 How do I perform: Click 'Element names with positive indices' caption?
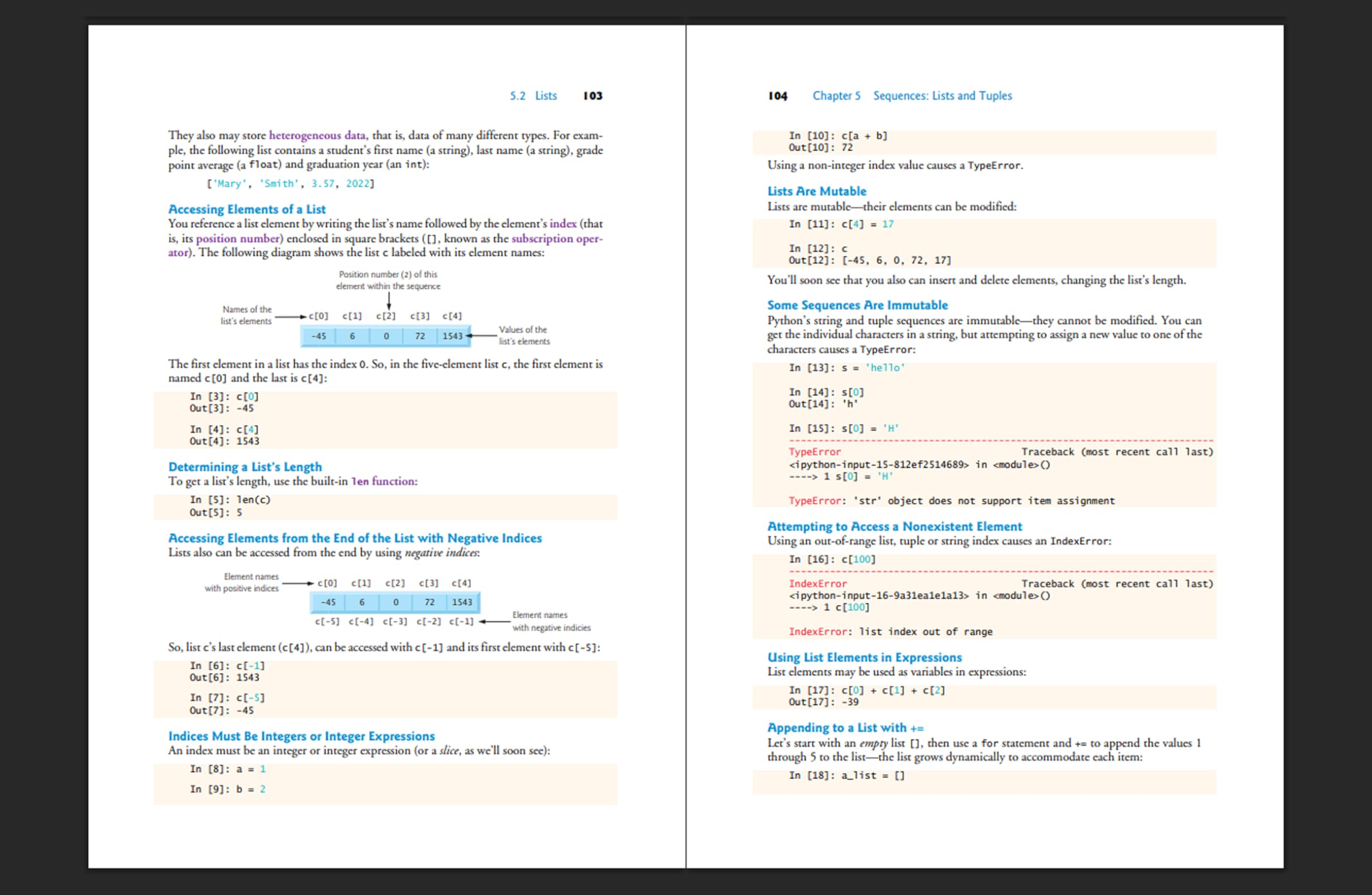[x=242, y=582]
